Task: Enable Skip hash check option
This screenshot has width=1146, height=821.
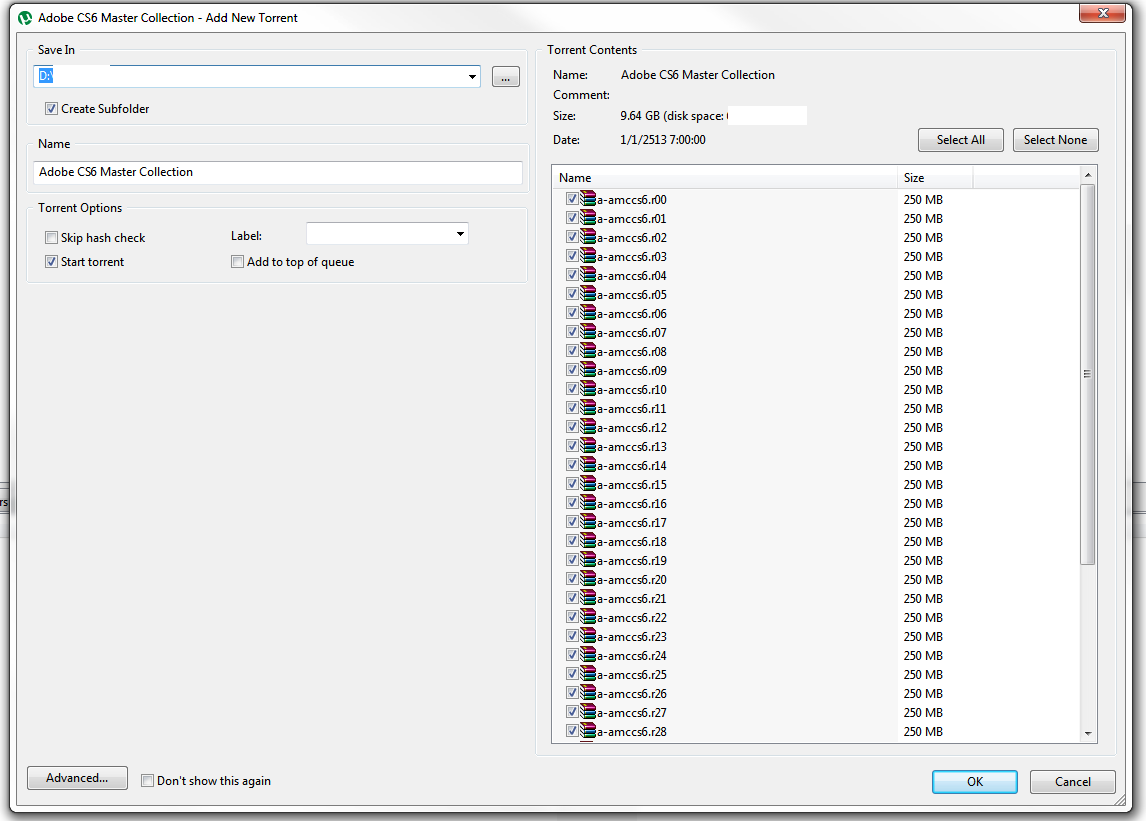Action: coord(51,238)
